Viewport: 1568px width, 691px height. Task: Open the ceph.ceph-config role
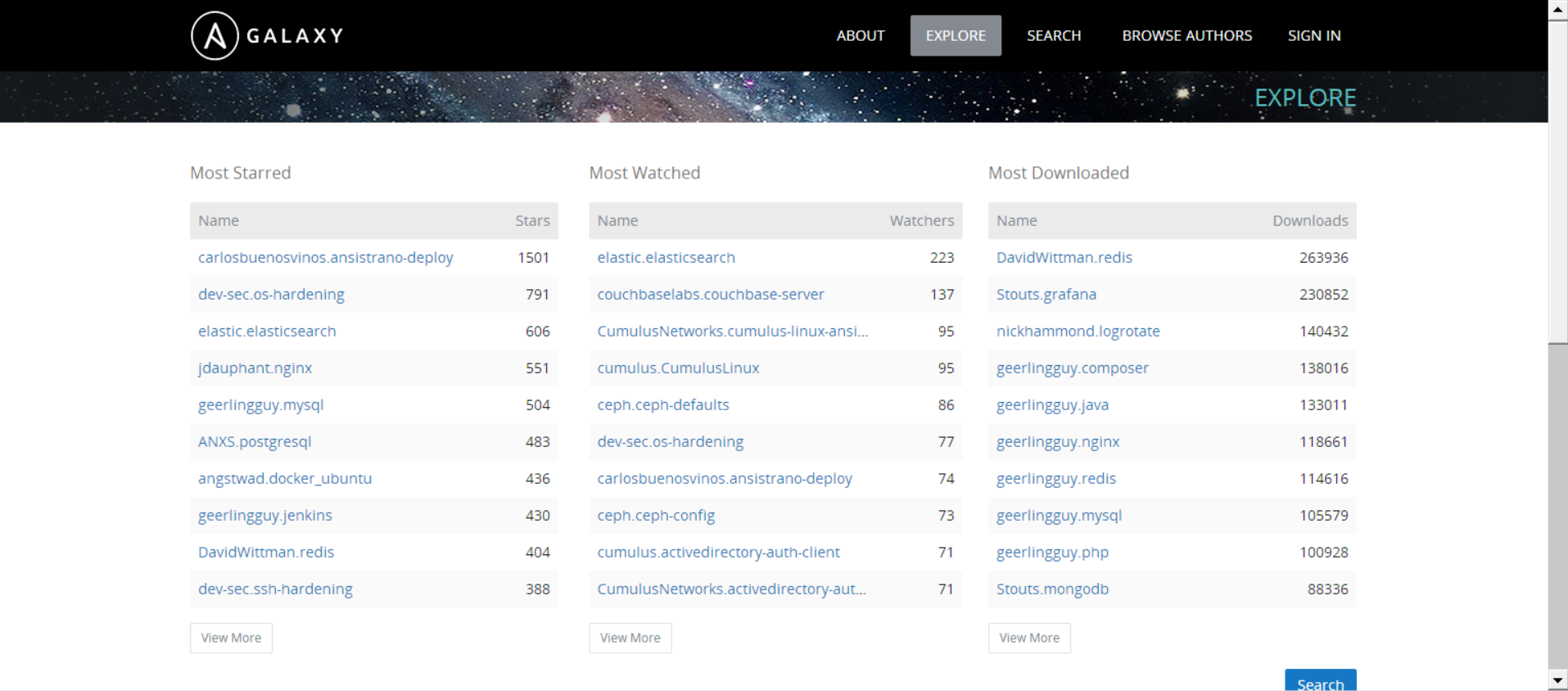(656, 515)
